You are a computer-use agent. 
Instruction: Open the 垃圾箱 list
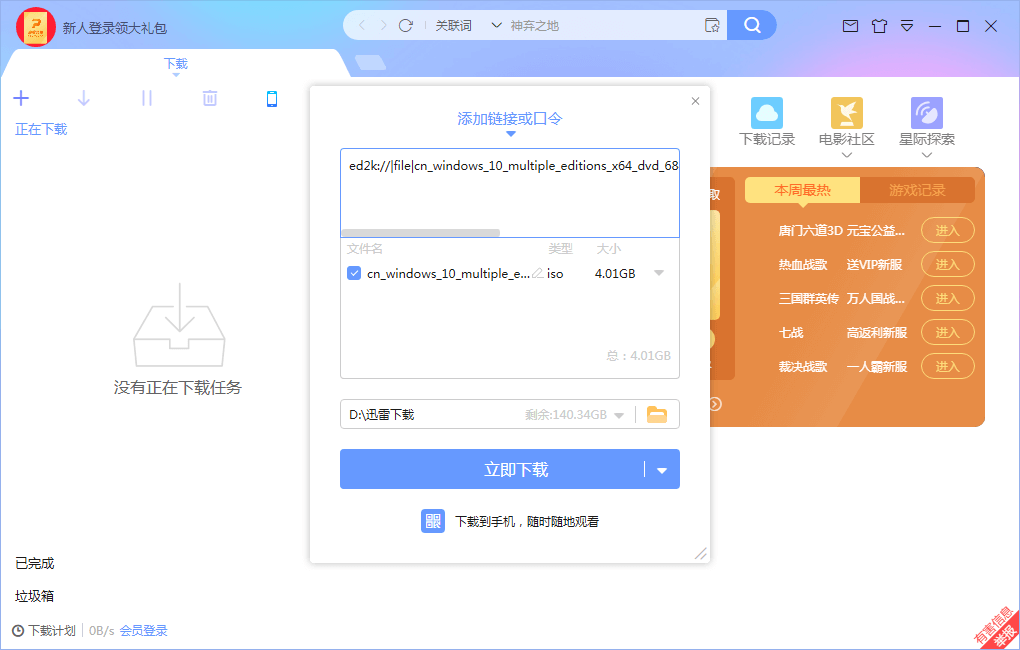(34, 596)
